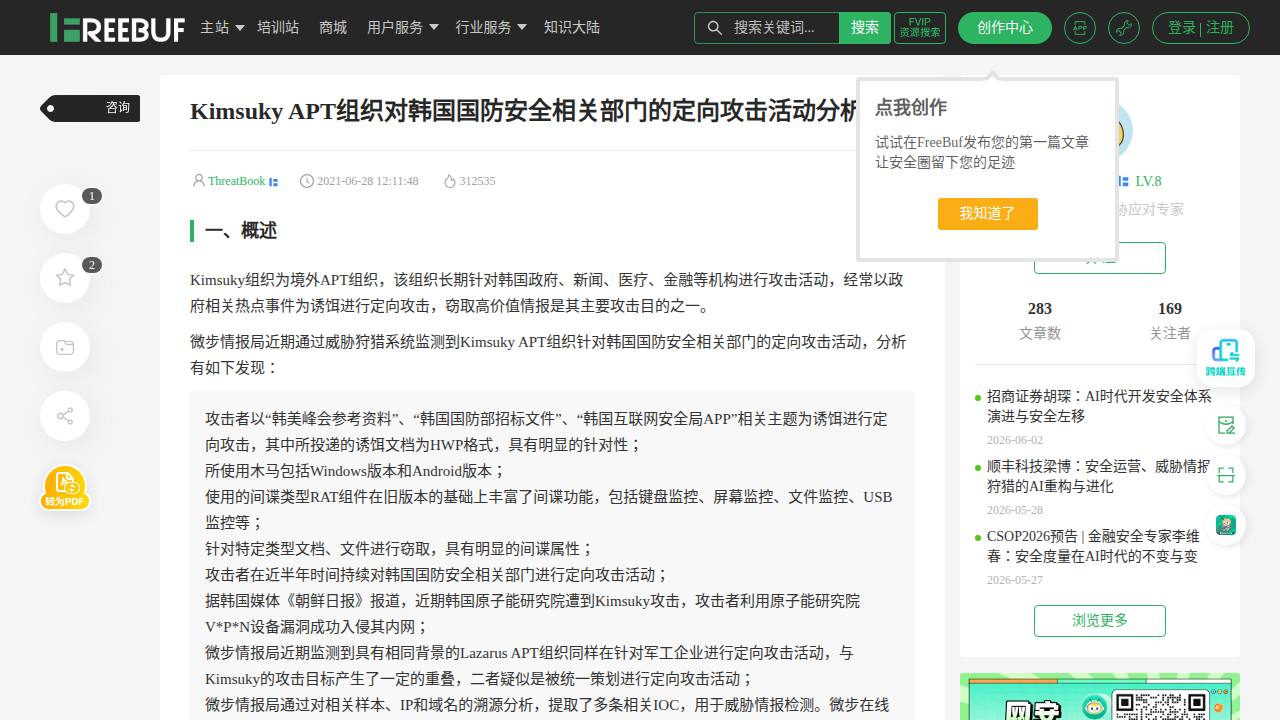Open article 招商证券胡琛：AI时代开发安全体系

[x=1100, y=406]
